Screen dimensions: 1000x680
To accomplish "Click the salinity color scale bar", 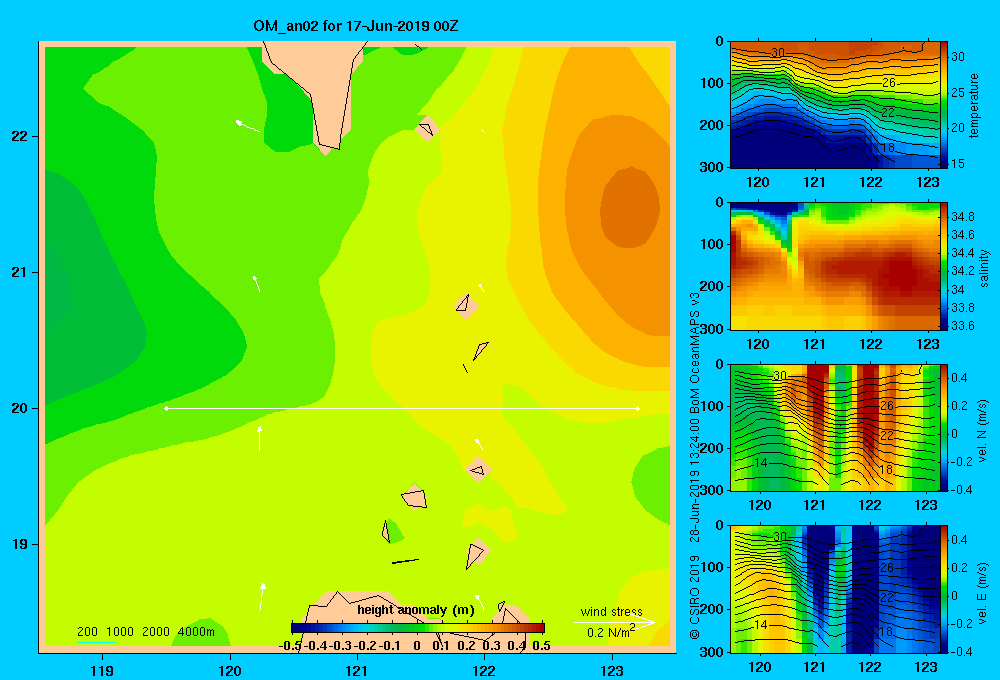I will (945, 266).
